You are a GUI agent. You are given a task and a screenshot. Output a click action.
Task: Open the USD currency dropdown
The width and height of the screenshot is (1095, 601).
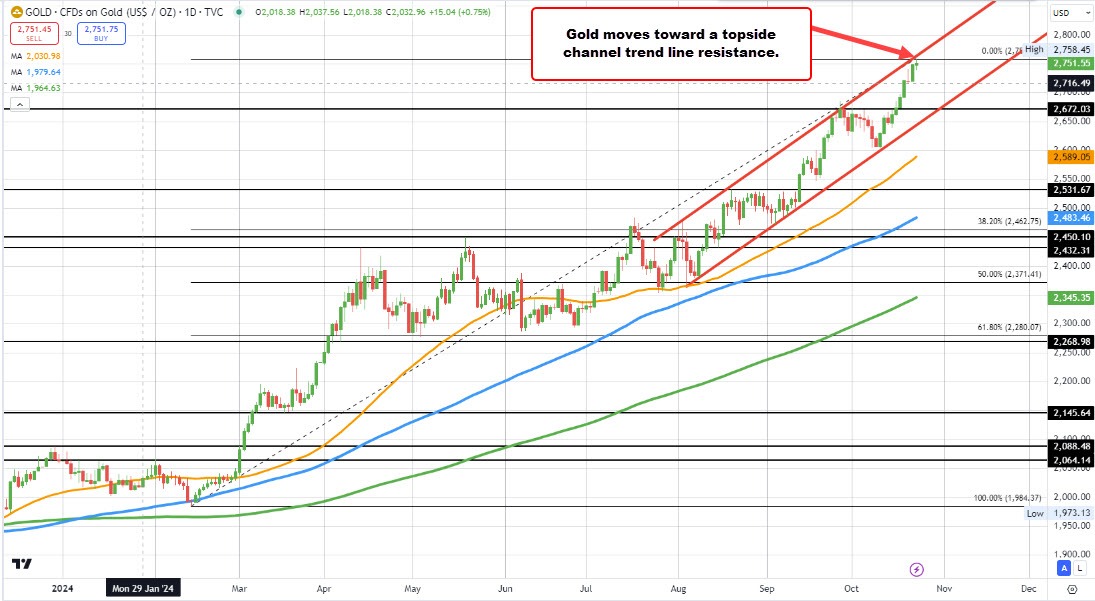(1068, 12)
